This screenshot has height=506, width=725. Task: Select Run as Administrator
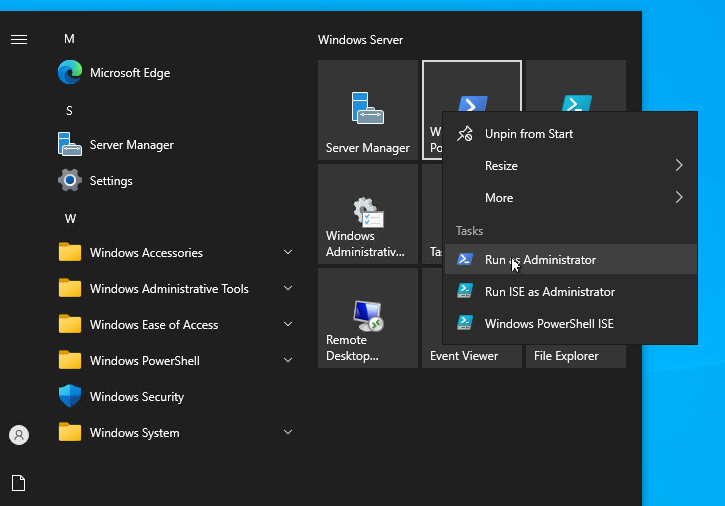click(571, 259)
